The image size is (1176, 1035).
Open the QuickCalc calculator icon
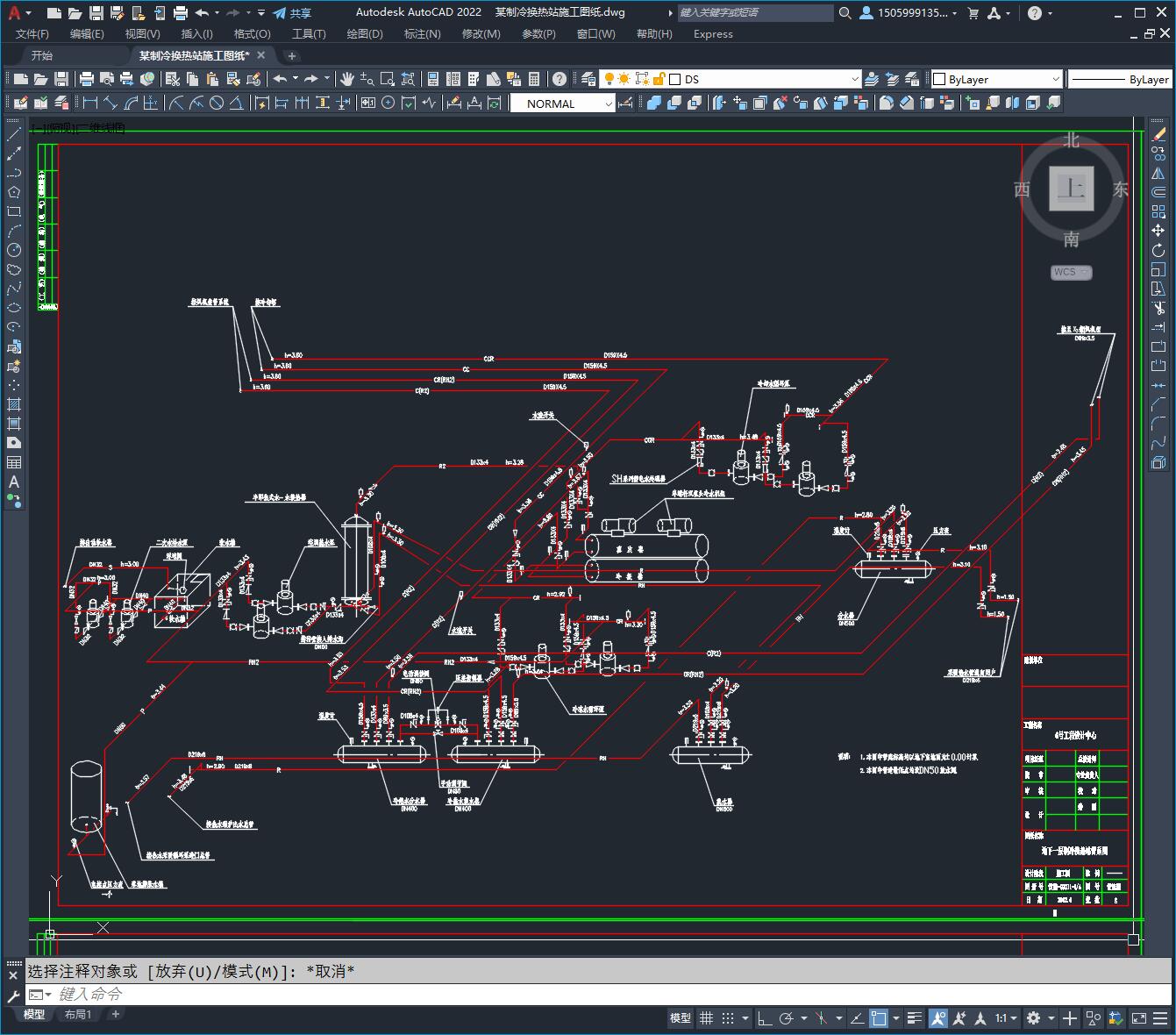tap(533, 79)
